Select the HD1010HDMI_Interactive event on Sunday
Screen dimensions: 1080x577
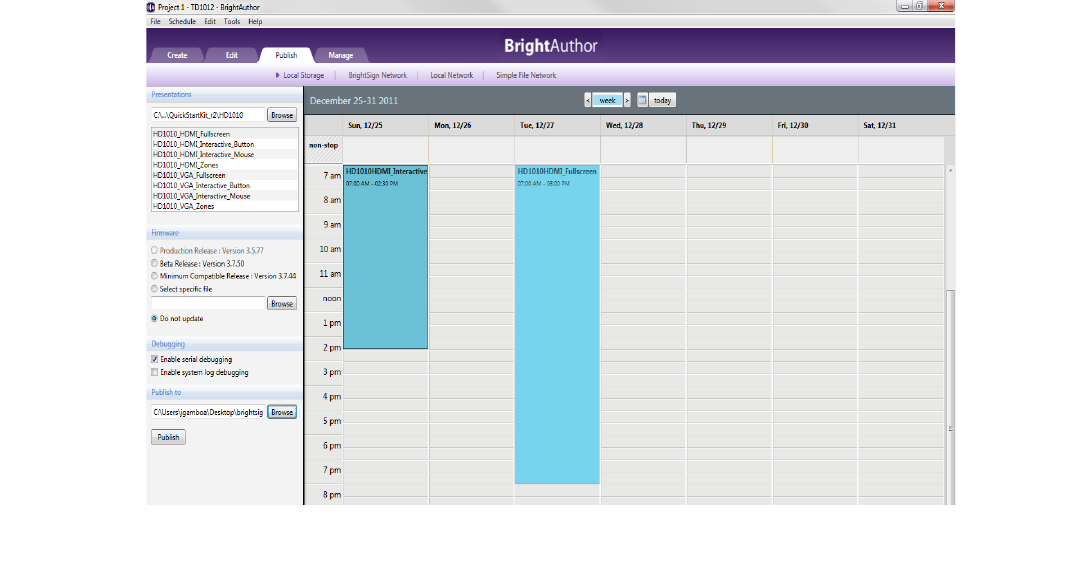pyautogui.click(x=386, y=257)
